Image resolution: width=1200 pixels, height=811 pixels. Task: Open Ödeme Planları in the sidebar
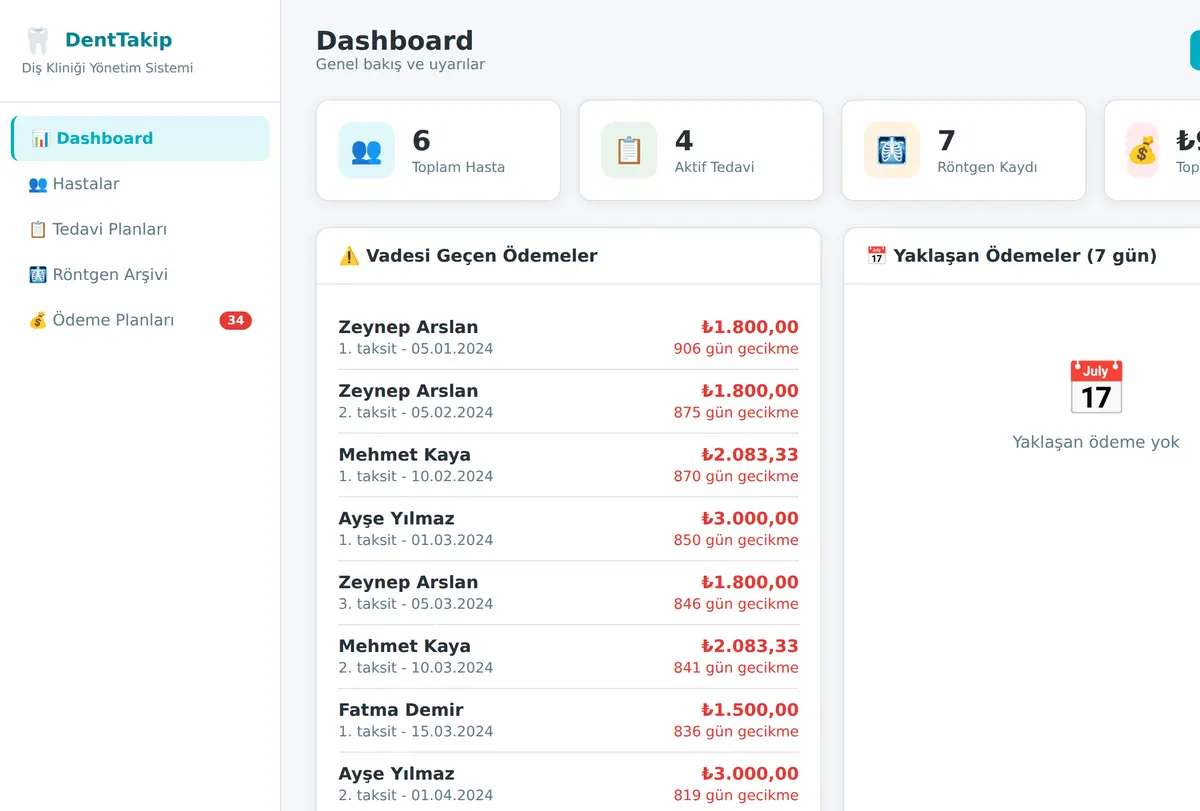click(140, 320)
